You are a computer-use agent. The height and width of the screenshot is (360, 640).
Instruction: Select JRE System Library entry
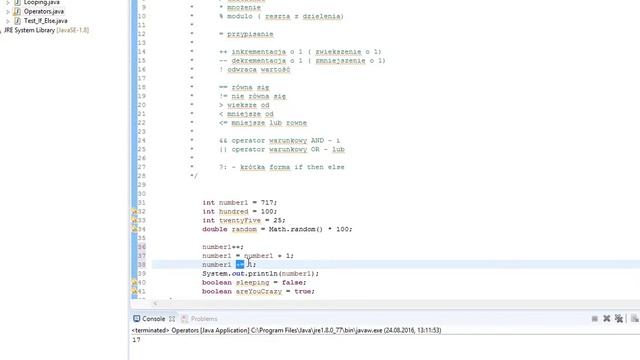coord(46,30)
